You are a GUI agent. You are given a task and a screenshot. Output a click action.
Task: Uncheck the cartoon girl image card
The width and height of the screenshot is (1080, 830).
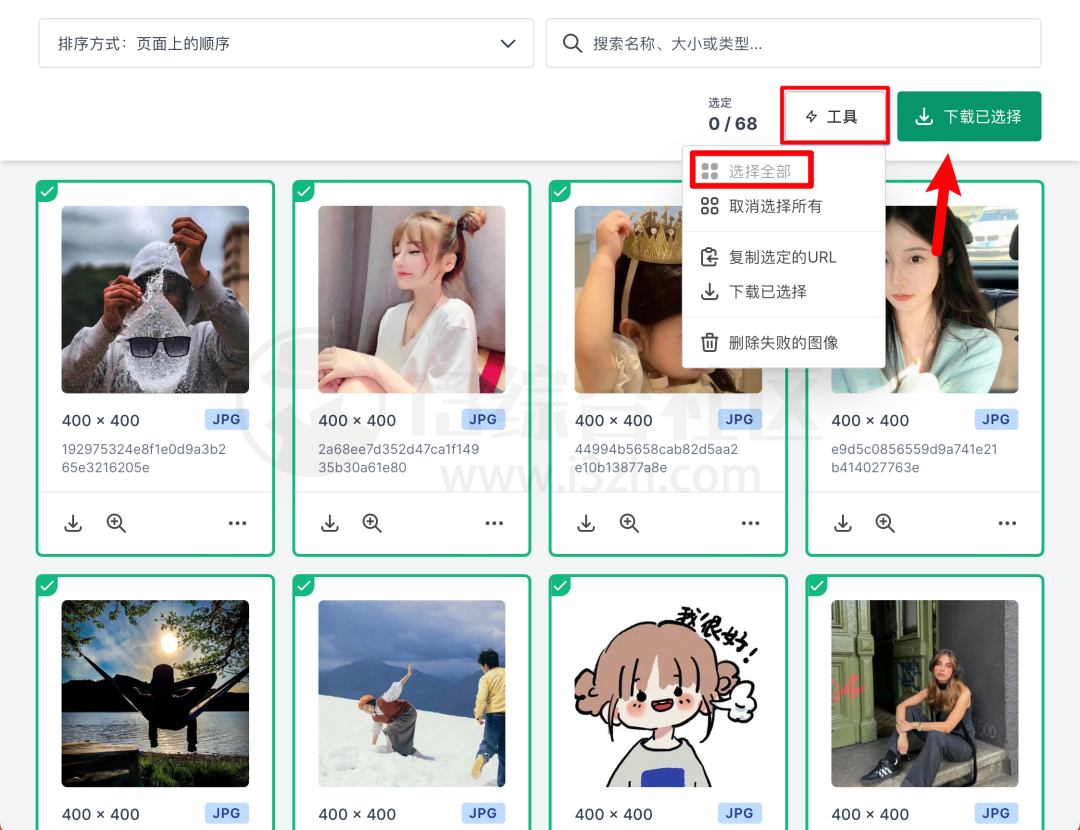[560, 585]
